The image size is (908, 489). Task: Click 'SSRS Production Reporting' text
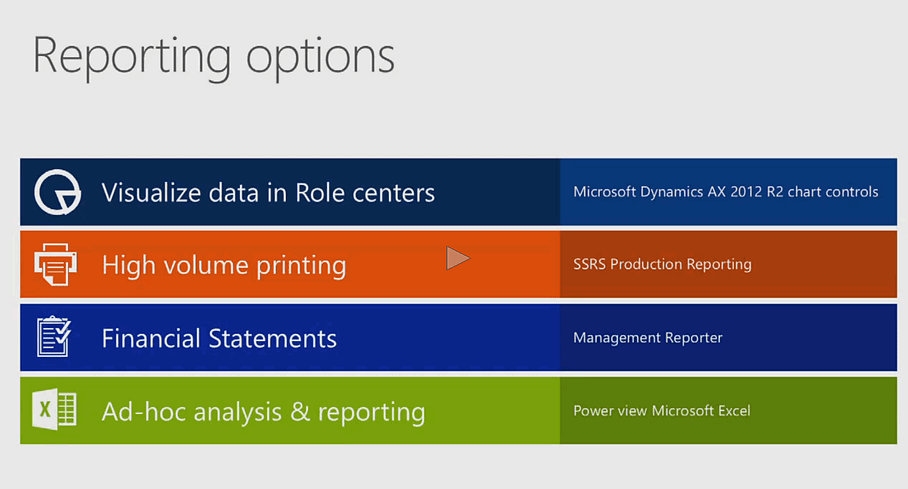pos(662,264)
